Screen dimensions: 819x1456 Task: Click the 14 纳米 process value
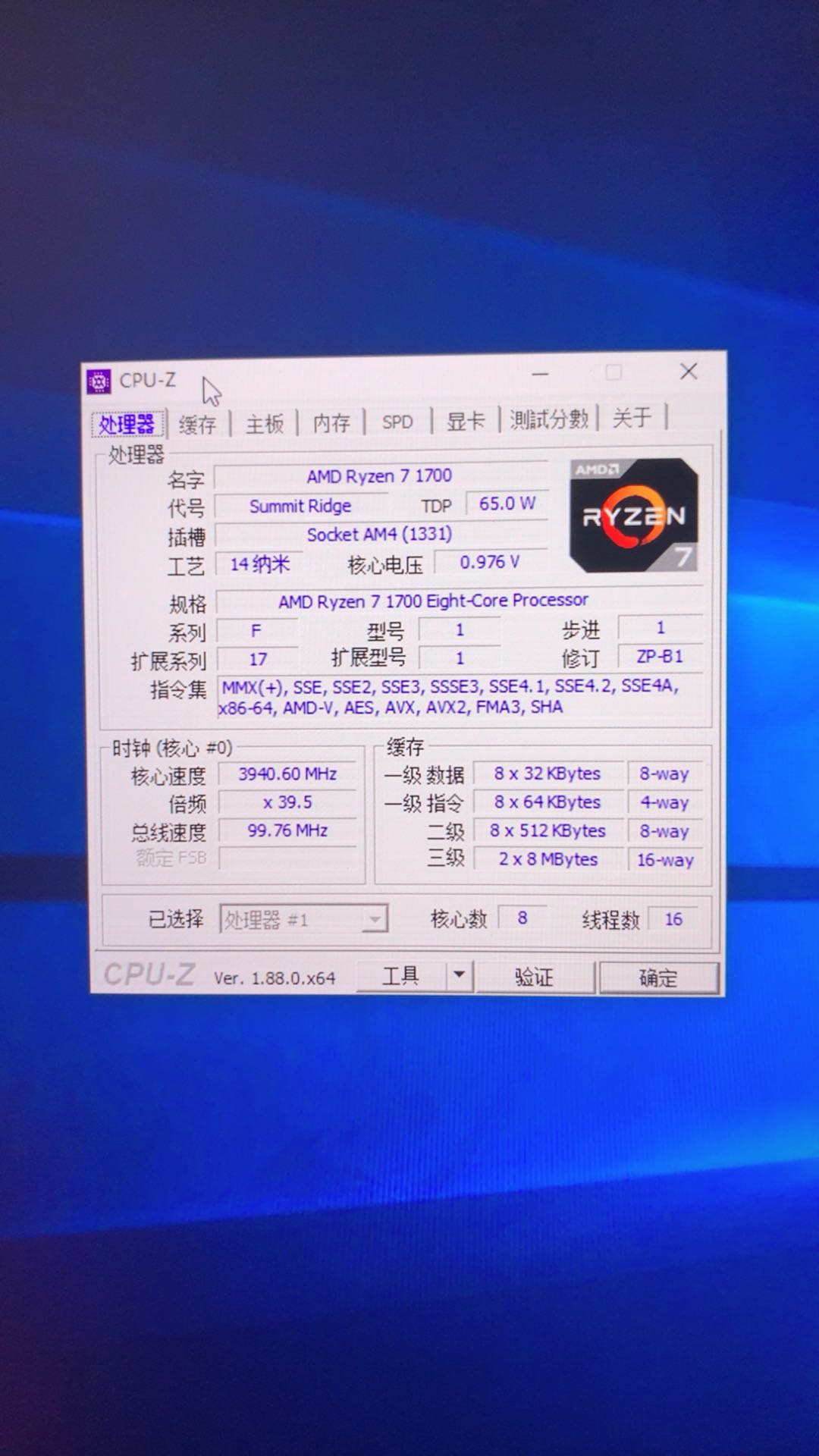tap(259, 564)
